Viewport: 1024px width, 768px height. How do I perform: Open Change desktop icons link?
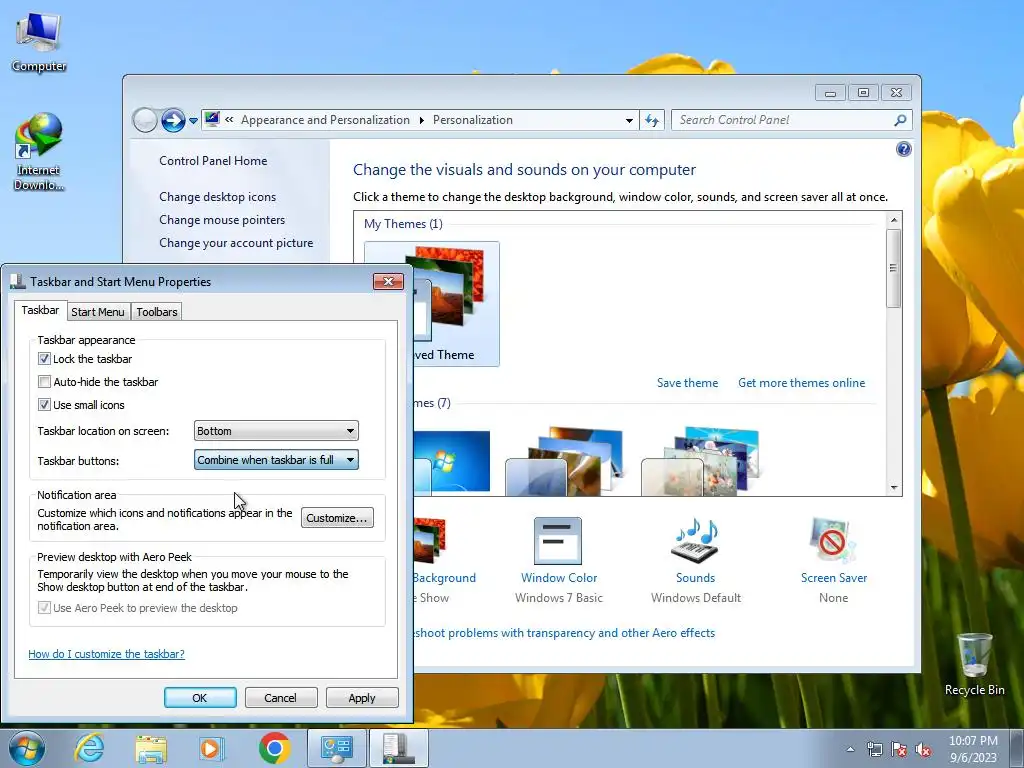(217, 197)
